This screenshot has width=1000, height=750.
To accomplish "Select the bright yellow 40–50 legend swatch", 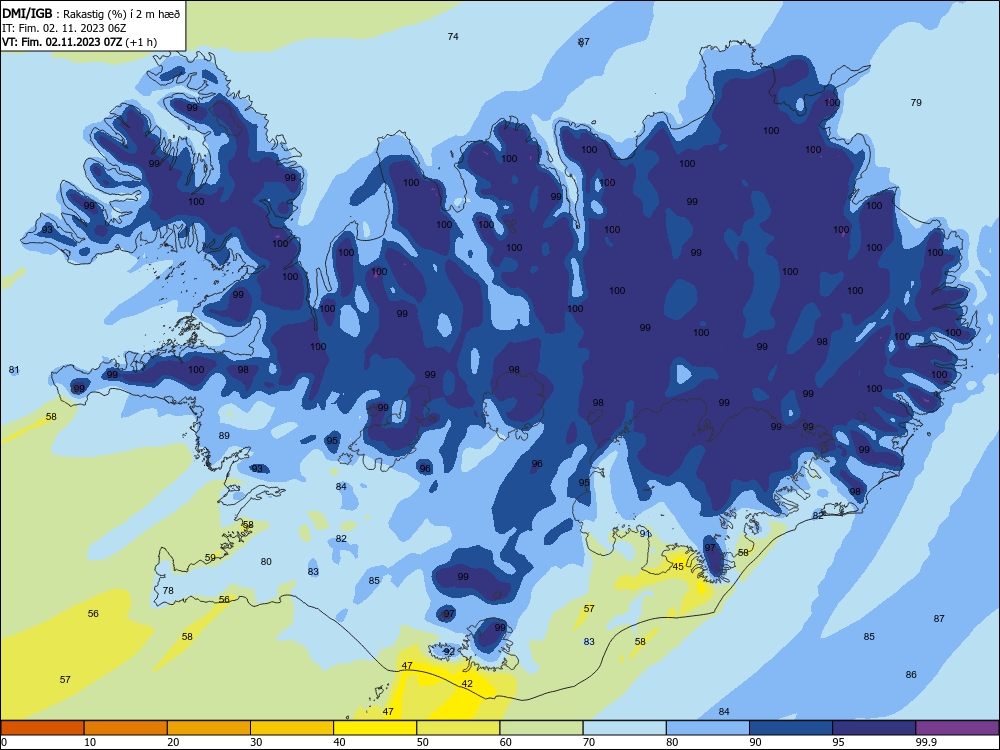I will (x=375, y=728).
